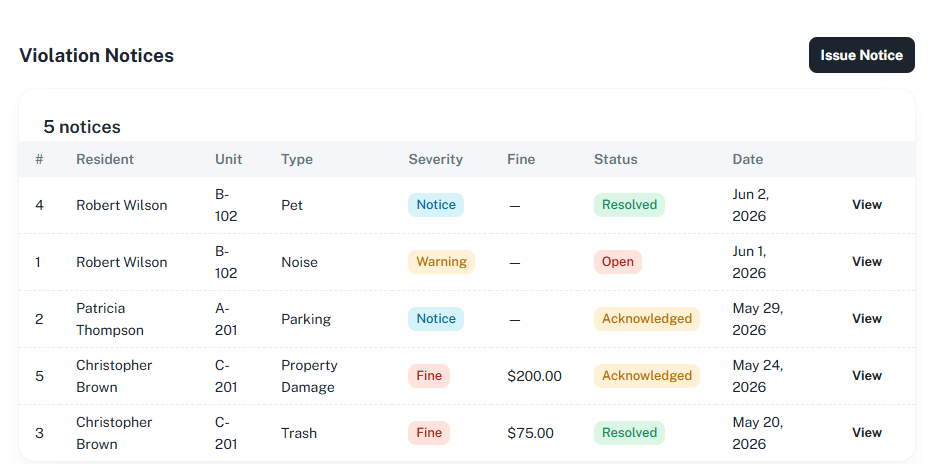Viewport: 933px width, 475px height.
Task: Click the Parking violation type cell
Action: point(306,320)
